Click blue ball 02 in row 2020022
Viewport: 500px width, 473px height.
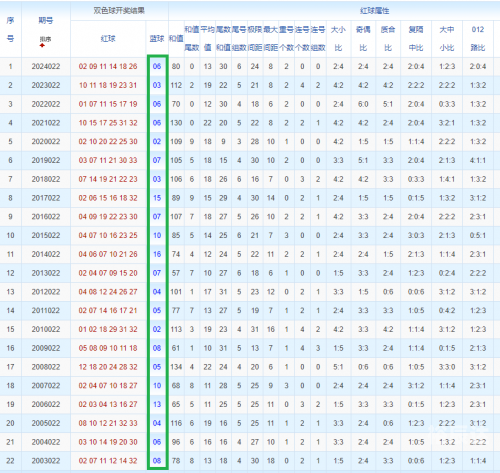(157, 142)
